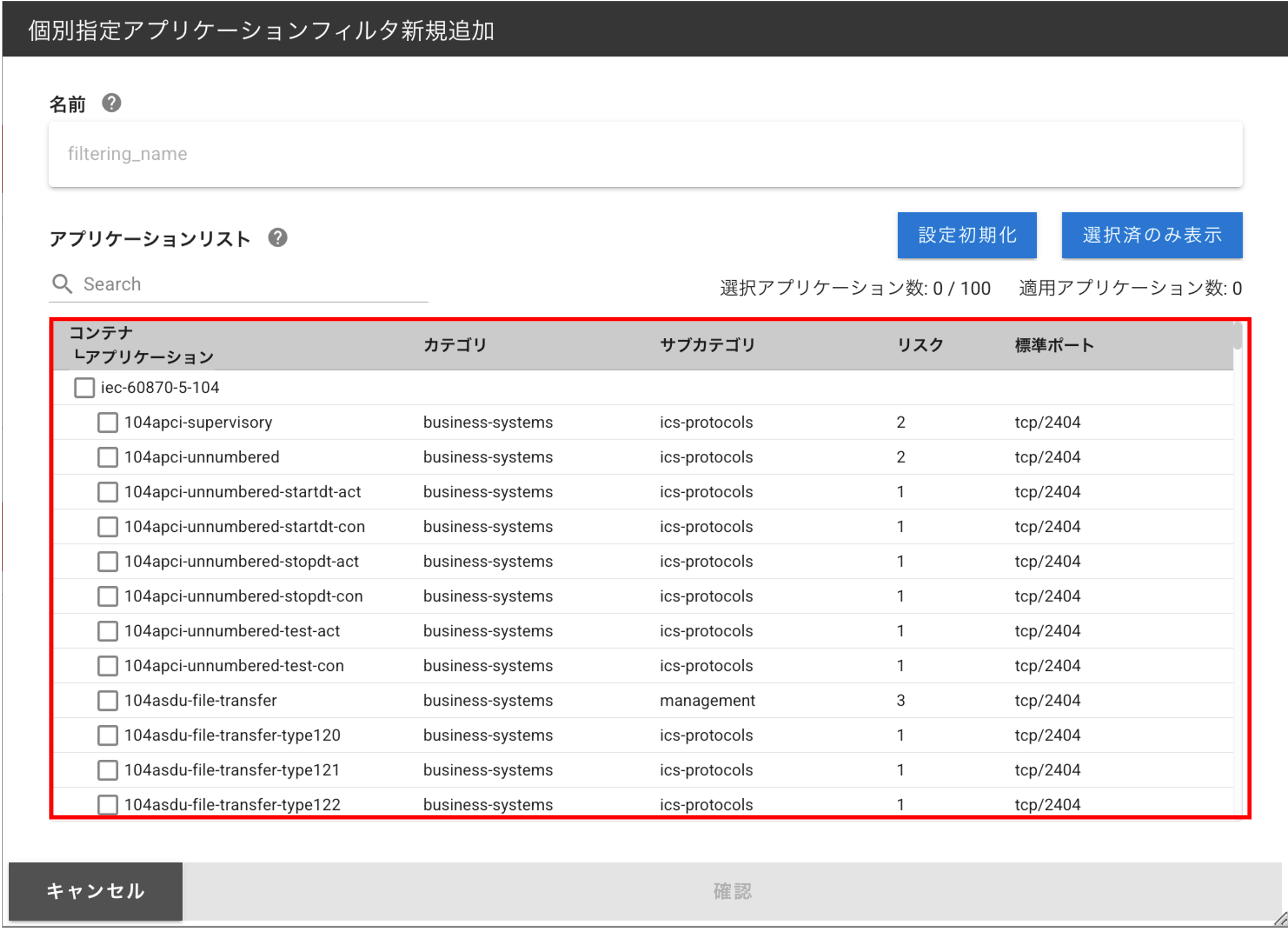This screenshot has width=1288, height=929.
Task: Enable the 104apci-unnumbered-startdt-con checkbox
Action: 107,527
